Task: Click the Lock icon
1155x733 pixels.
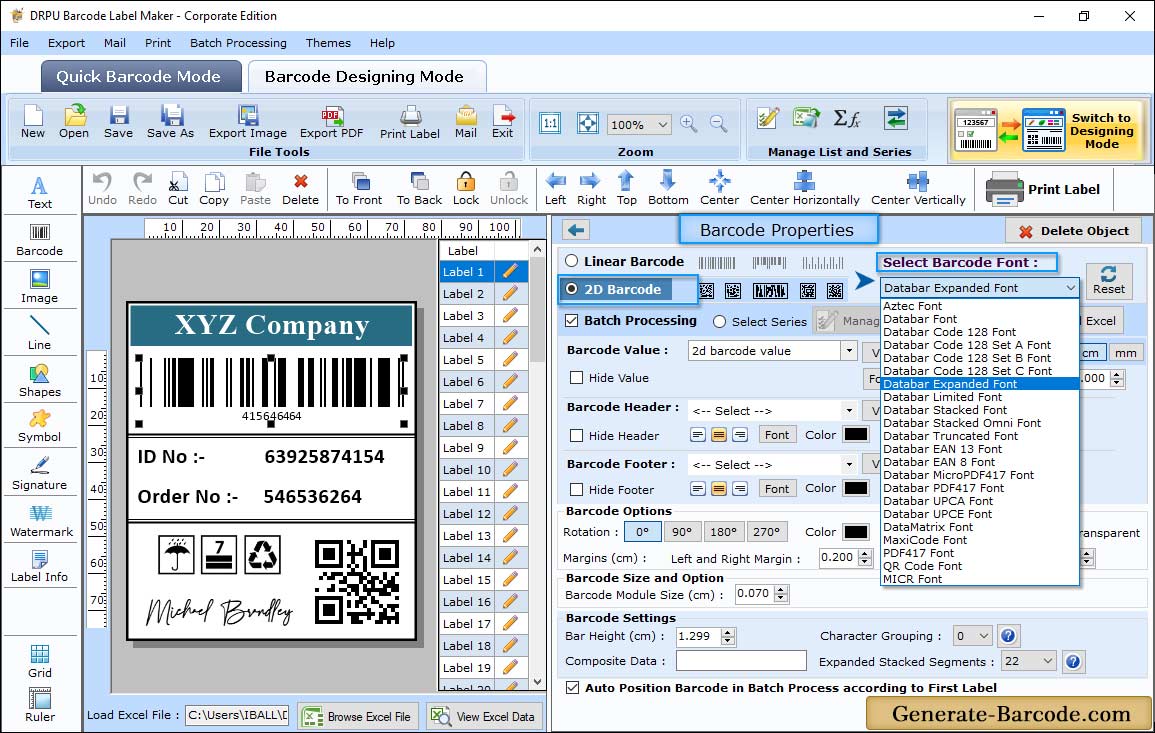Action: [466, 189]
